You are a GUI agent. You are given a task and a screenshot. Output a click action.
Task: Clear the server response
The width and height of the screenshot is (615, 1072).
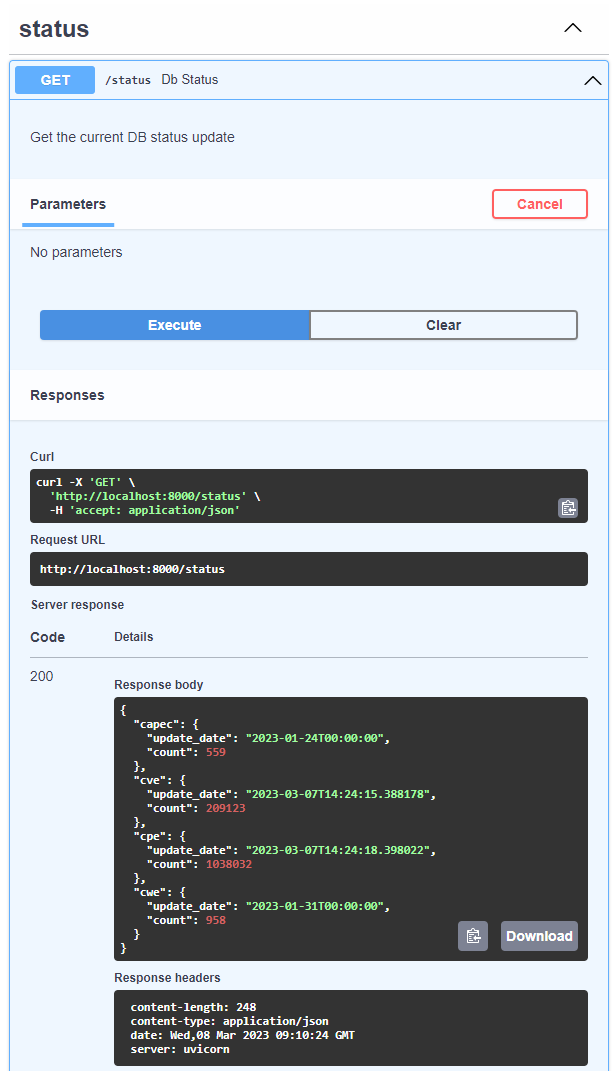point(443,325)
